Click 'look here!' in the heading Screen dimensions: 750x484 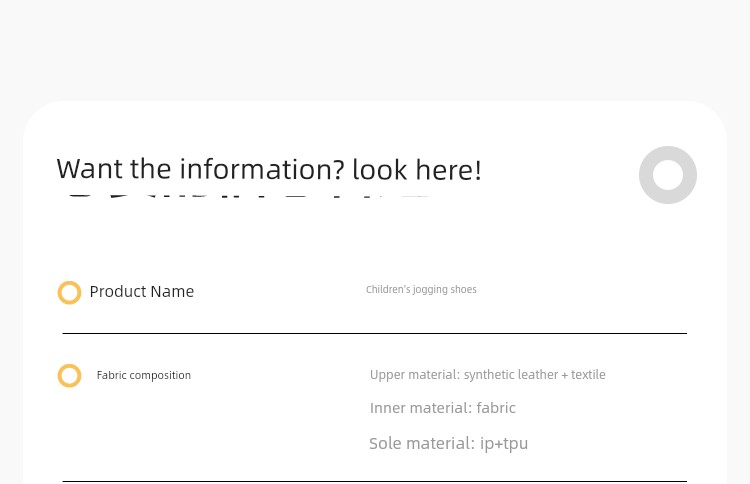[x=417, y=169]
